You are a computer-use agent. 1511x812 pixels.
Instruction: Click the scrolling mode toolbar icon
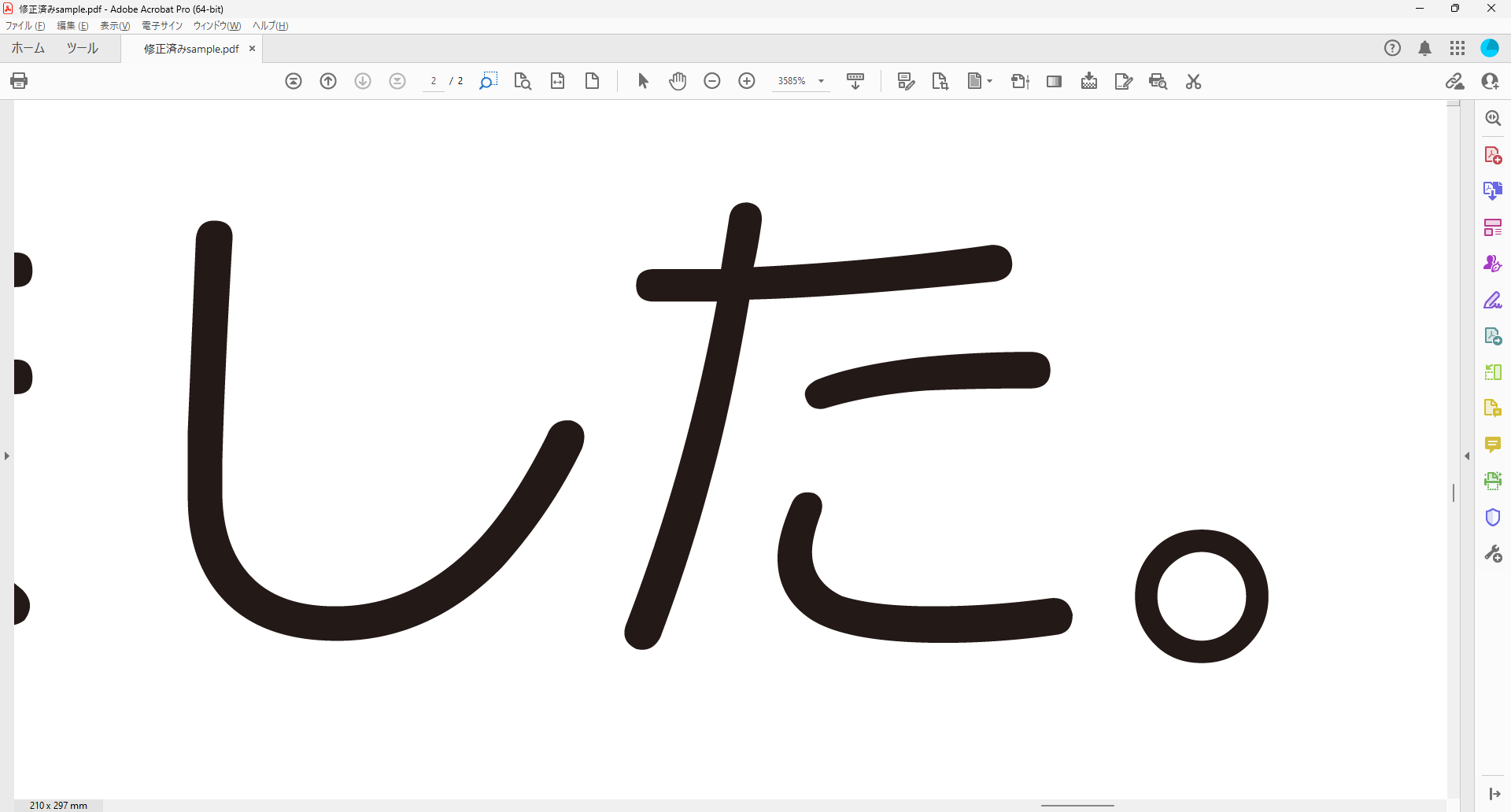click(x=855, y=81)
